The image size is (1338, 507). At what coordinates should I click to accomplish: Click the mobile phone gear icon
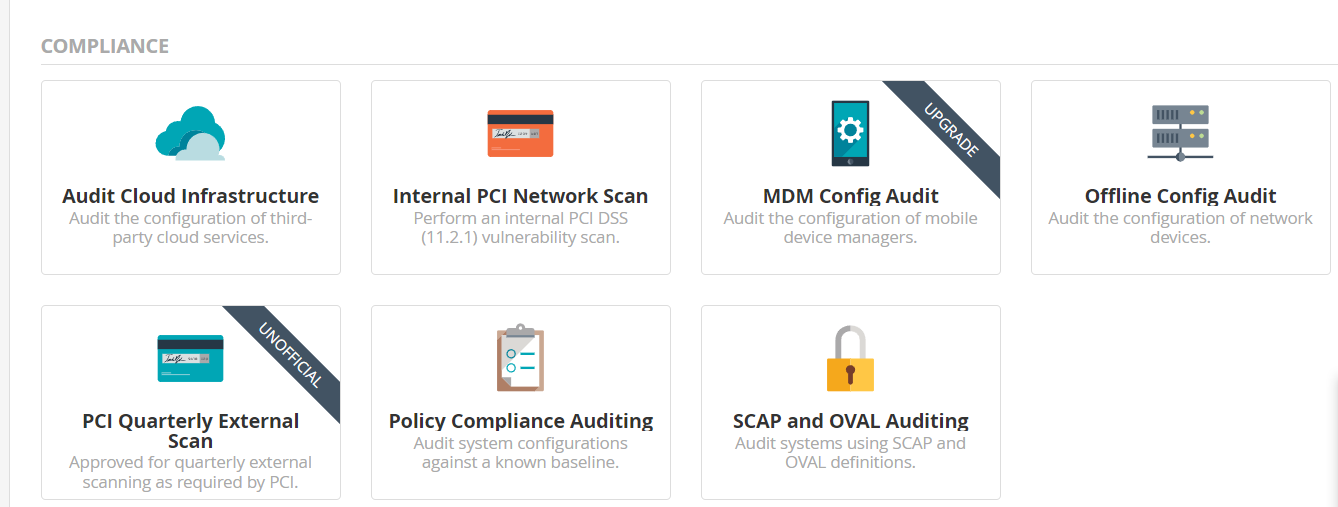pyautogui.click(x=850, y=133)
